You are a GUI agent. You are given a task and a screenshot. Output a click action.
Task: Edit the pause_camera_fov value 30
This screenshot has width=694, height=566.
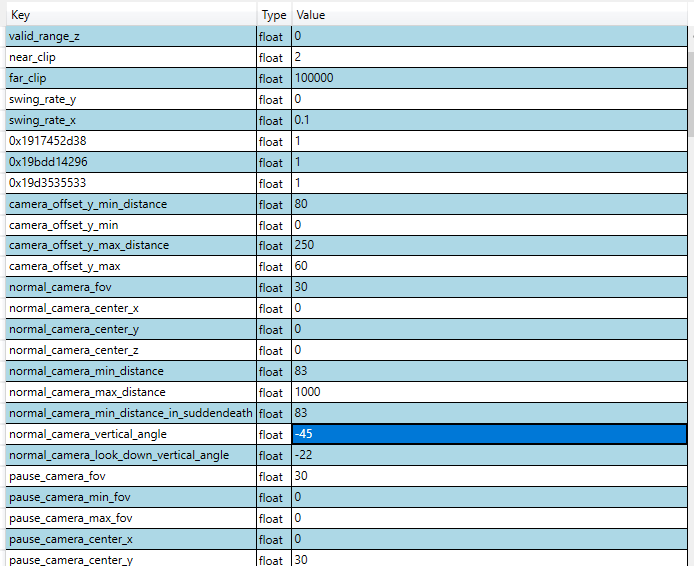pos(490,477)
